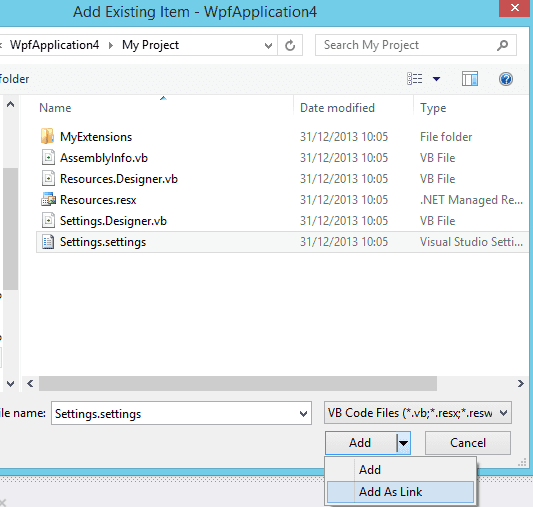Cancel the Add Existing Item dialog
Viewport: 533px width, 507px height.
[x=468, y=443]
